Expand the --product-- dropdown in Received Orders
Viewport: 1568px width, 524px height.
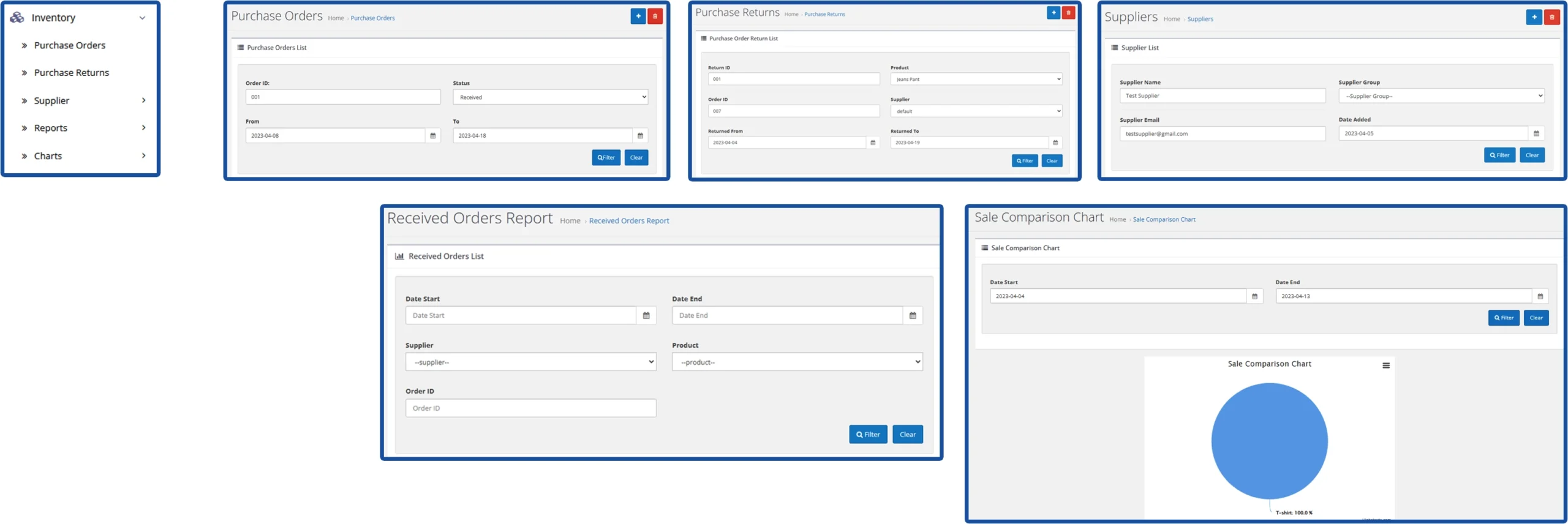coord(796,362)
